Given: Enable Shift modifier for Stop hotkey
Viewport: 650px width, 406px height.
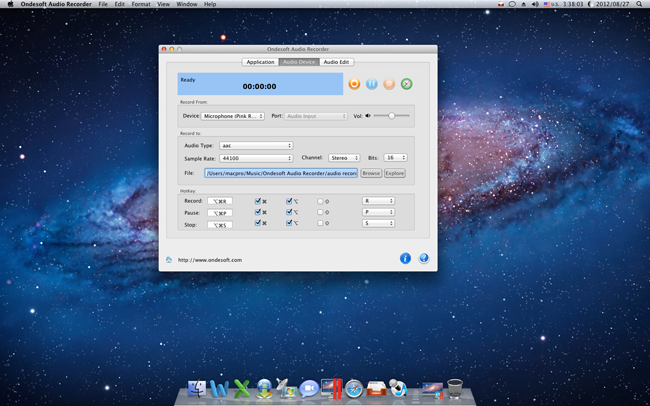Looking at the screenshot, I should click(x=320, y=223).
